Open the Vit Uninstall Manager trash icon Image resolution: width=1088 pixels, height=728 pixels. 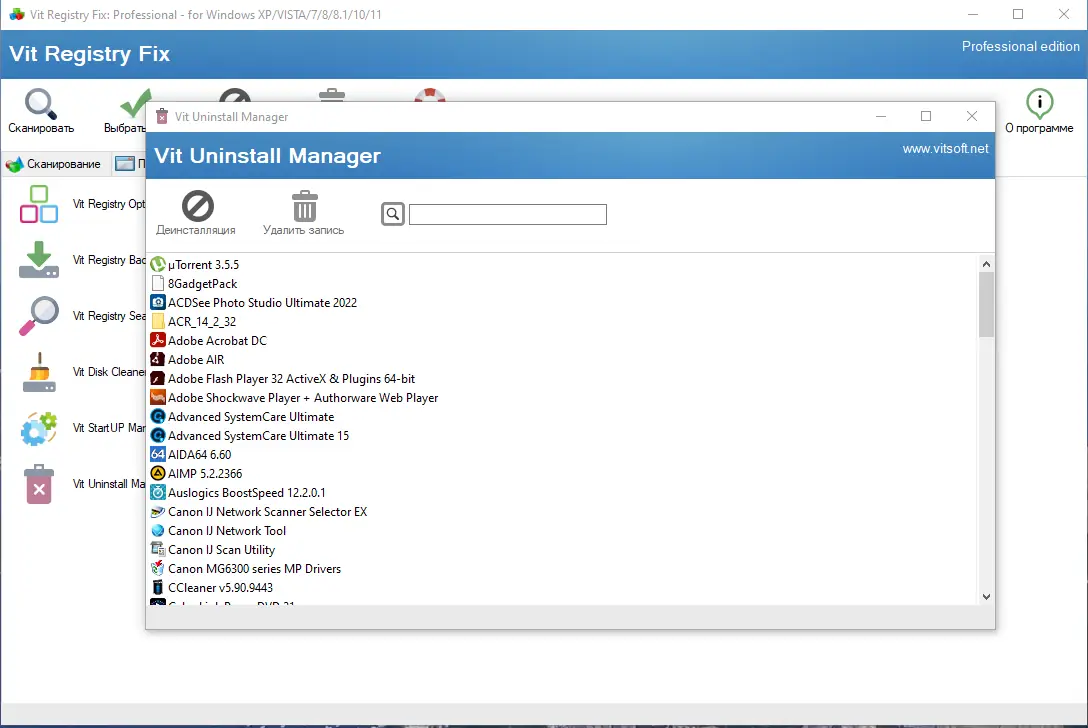(x=39, y=484)
